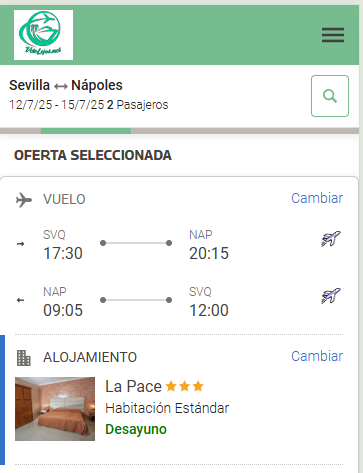
Task: Change the accommodation via Cambiar
Action: pos(317,356)
